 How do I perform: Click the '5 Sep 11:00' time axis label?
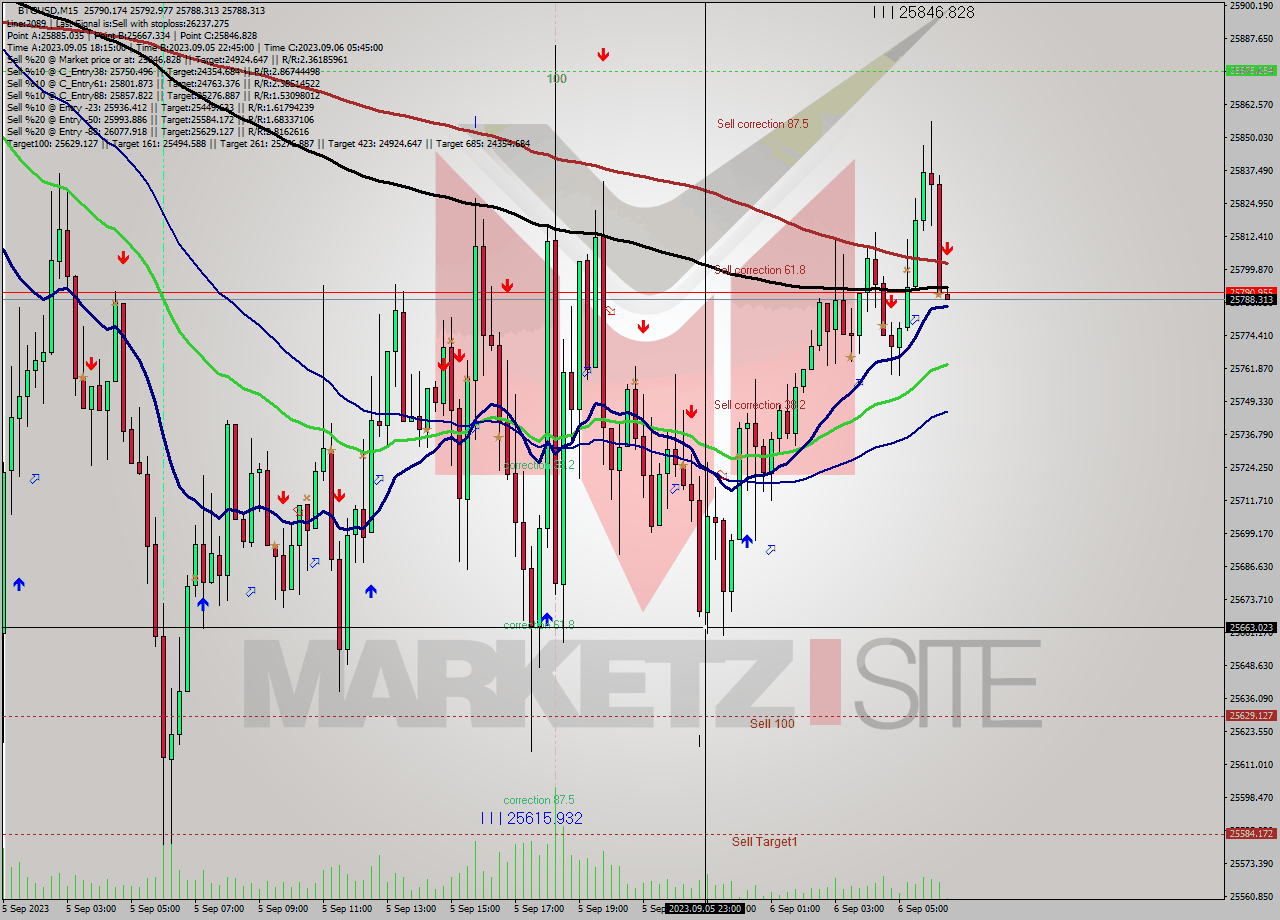coord(346,909)
